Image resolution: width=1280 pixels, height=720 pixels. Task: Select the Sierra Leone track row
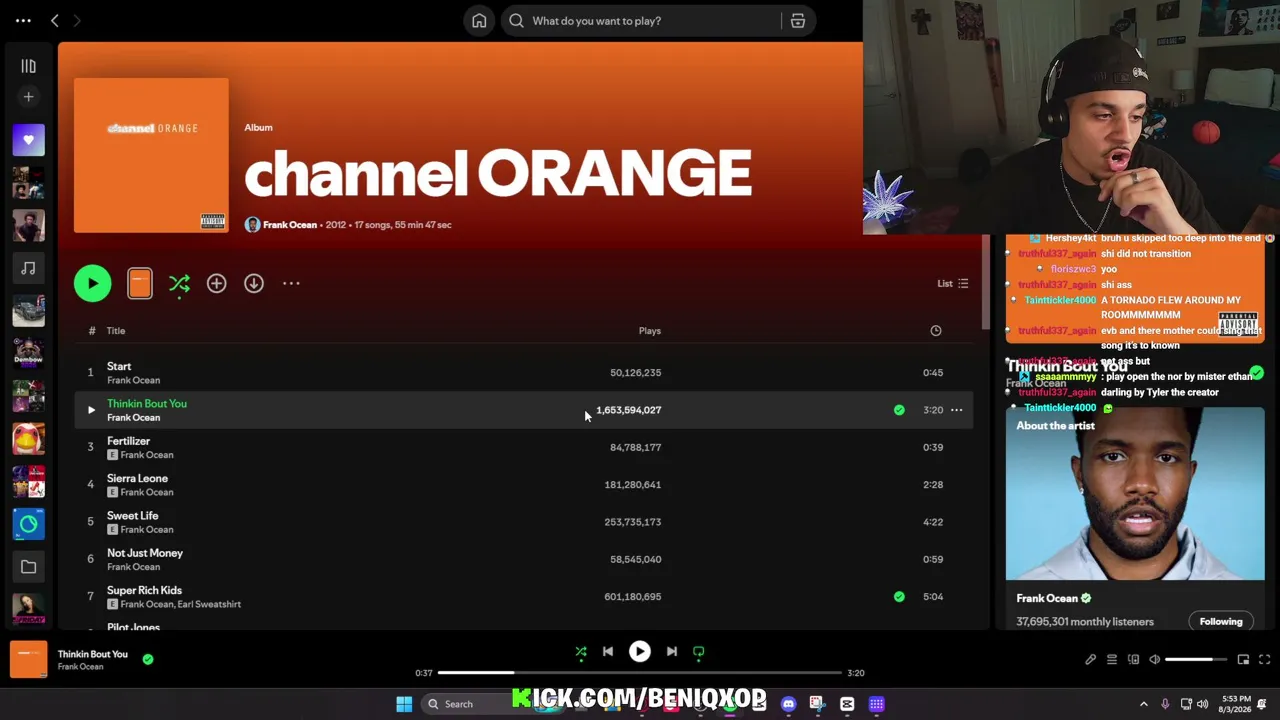[x=524, y=485]
